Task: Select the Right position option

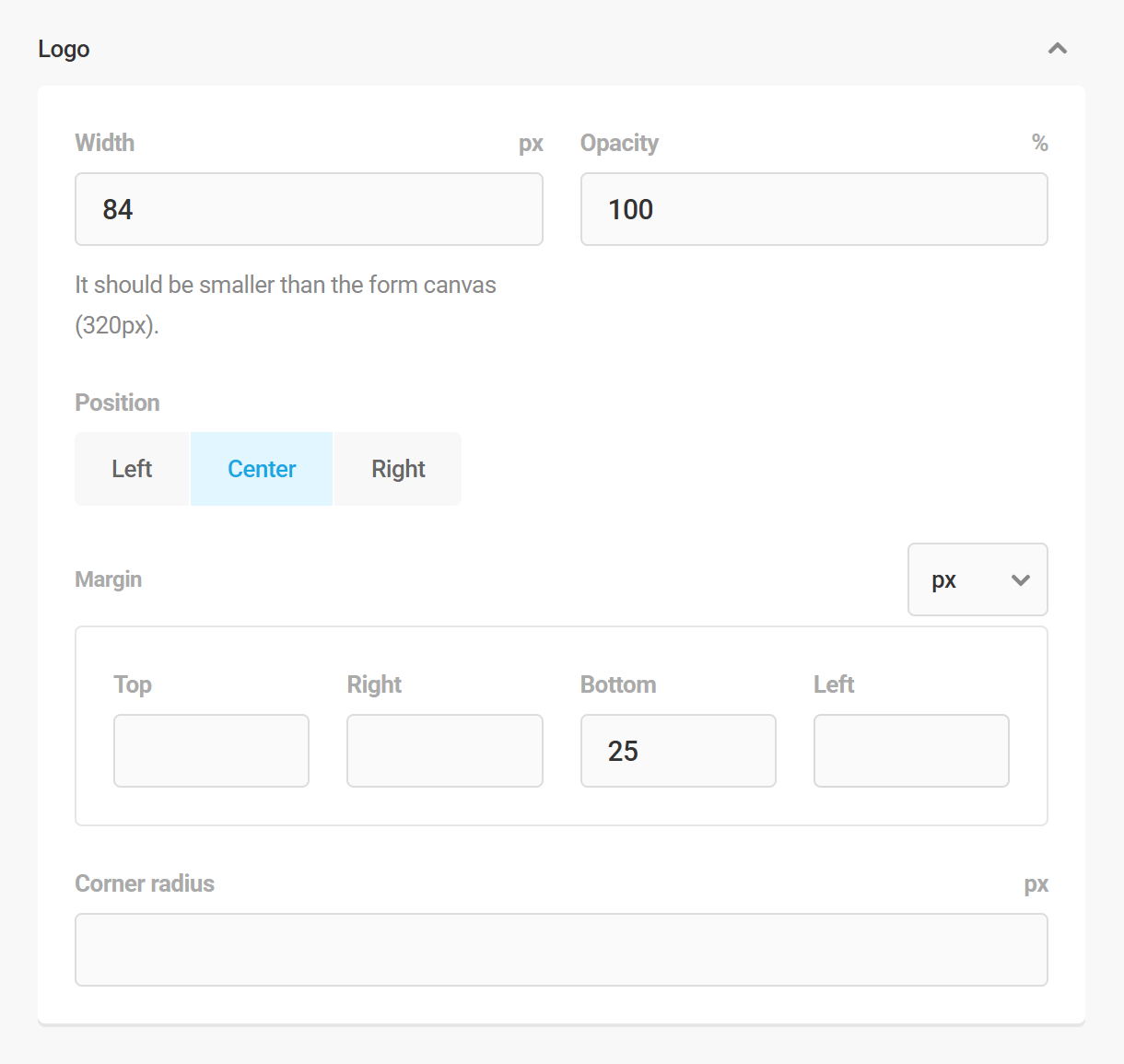Action: (397, 468)
